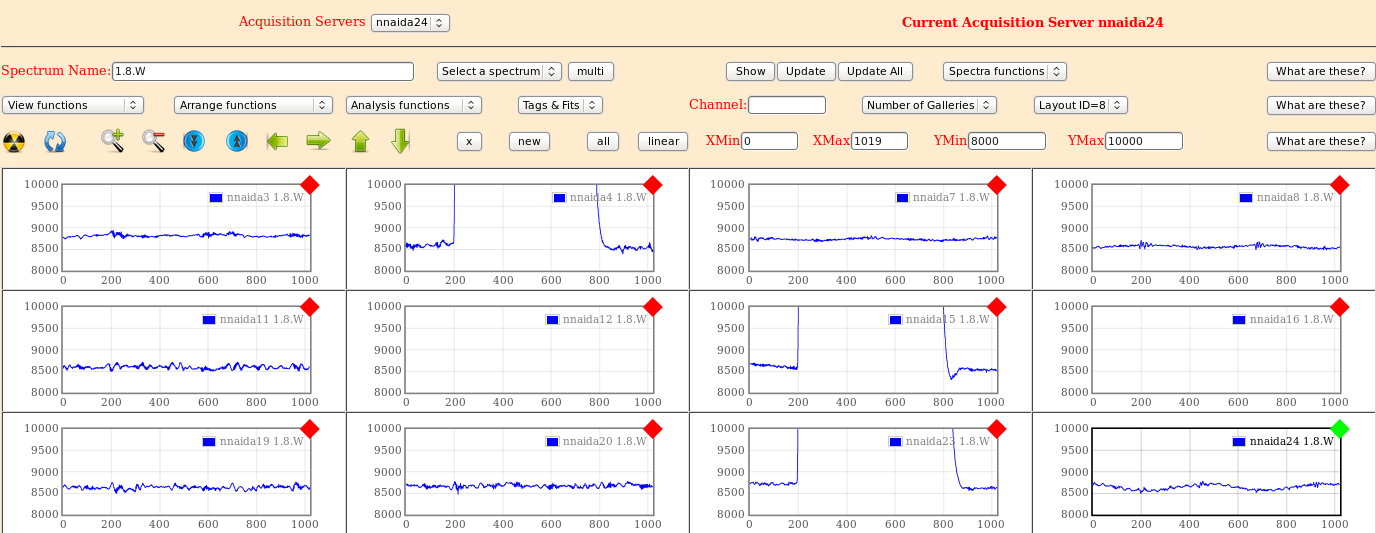Click the green up arrow icon

pyautogui.click(x=361, y=141)
